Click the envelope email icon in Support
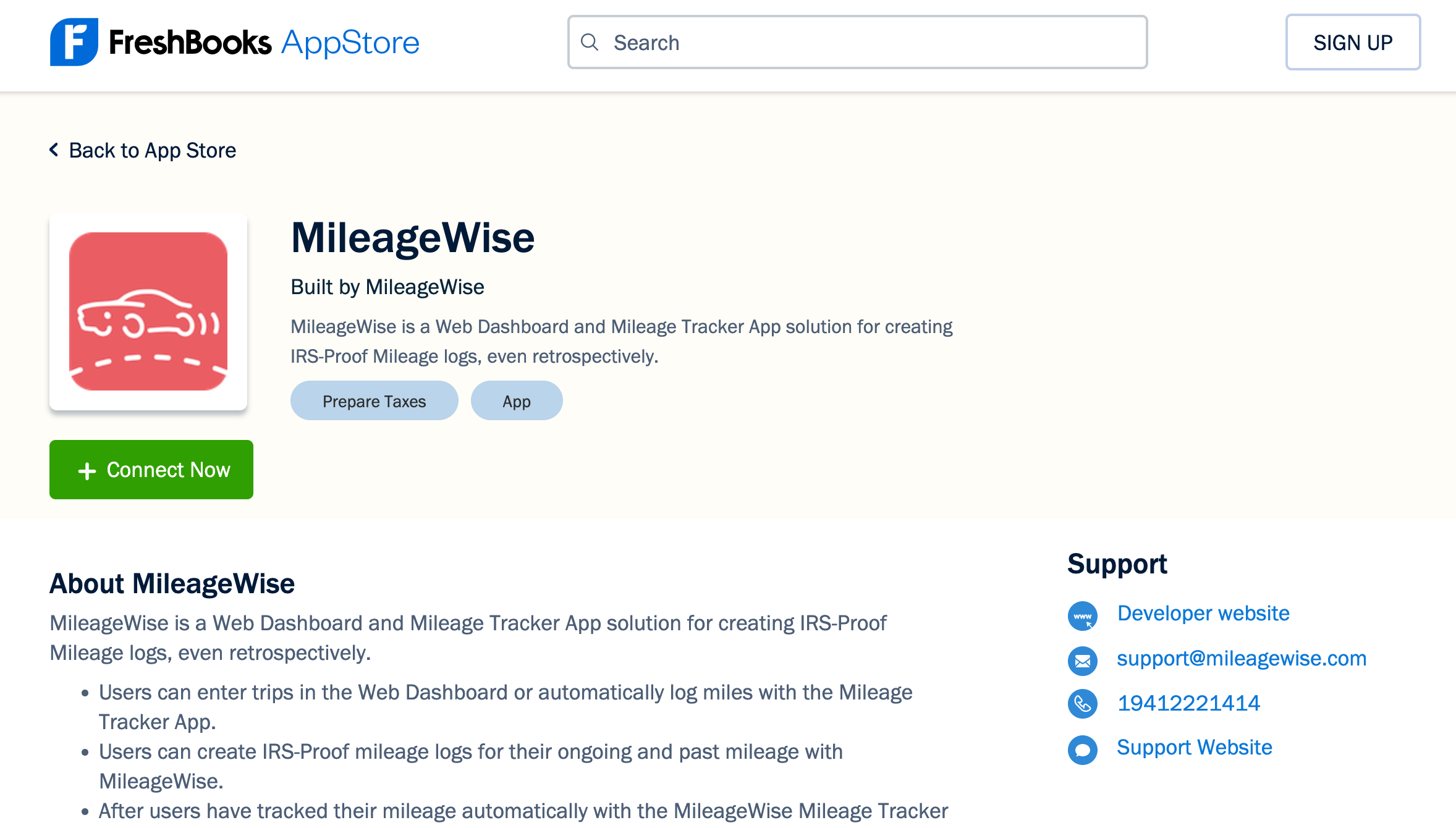This screenshot has width=1456, height=828. pyautogui.click(x=1083, y=661)
